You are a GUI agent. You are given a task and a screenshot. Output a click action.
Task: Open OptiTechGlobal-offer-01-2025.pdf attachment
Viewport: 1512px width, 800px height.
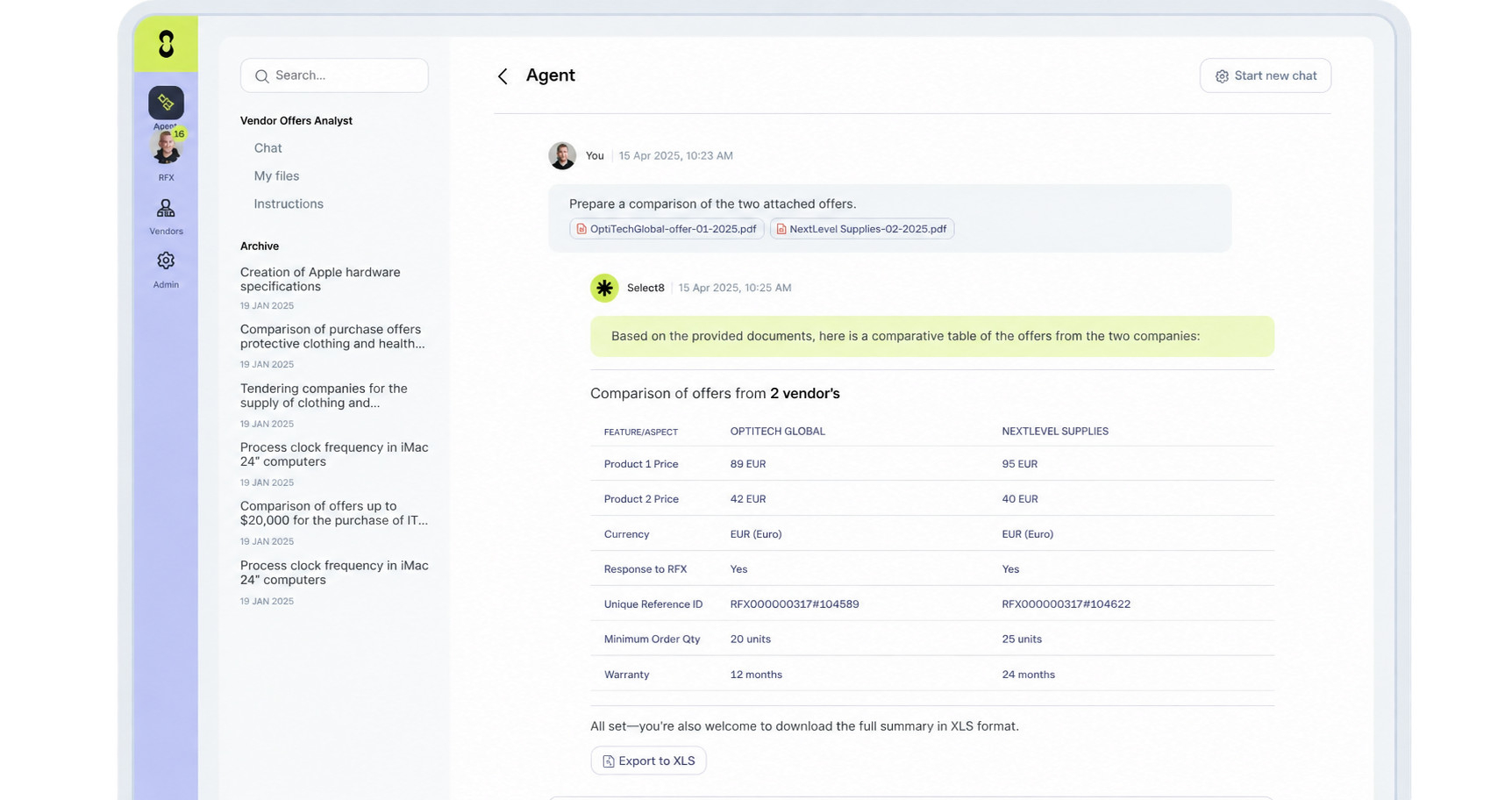coord(667,229)
